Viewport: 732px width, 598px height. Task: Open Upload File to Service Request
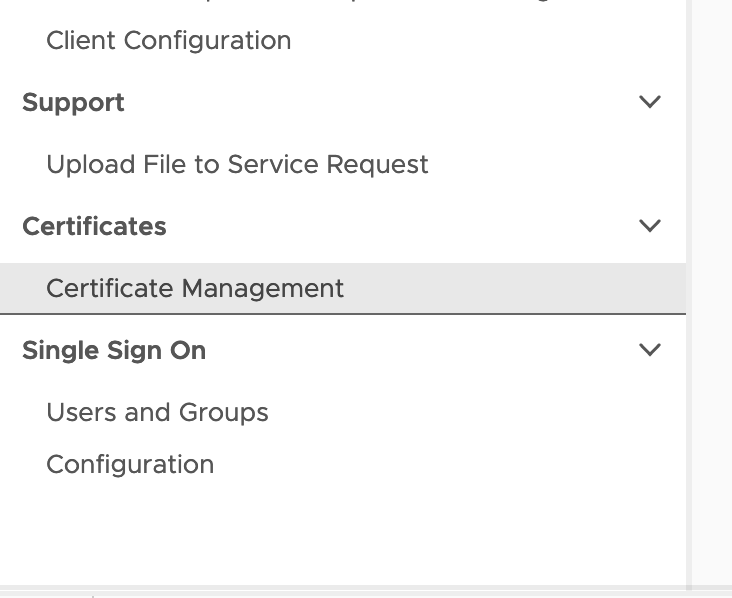[x=237, y=165]
